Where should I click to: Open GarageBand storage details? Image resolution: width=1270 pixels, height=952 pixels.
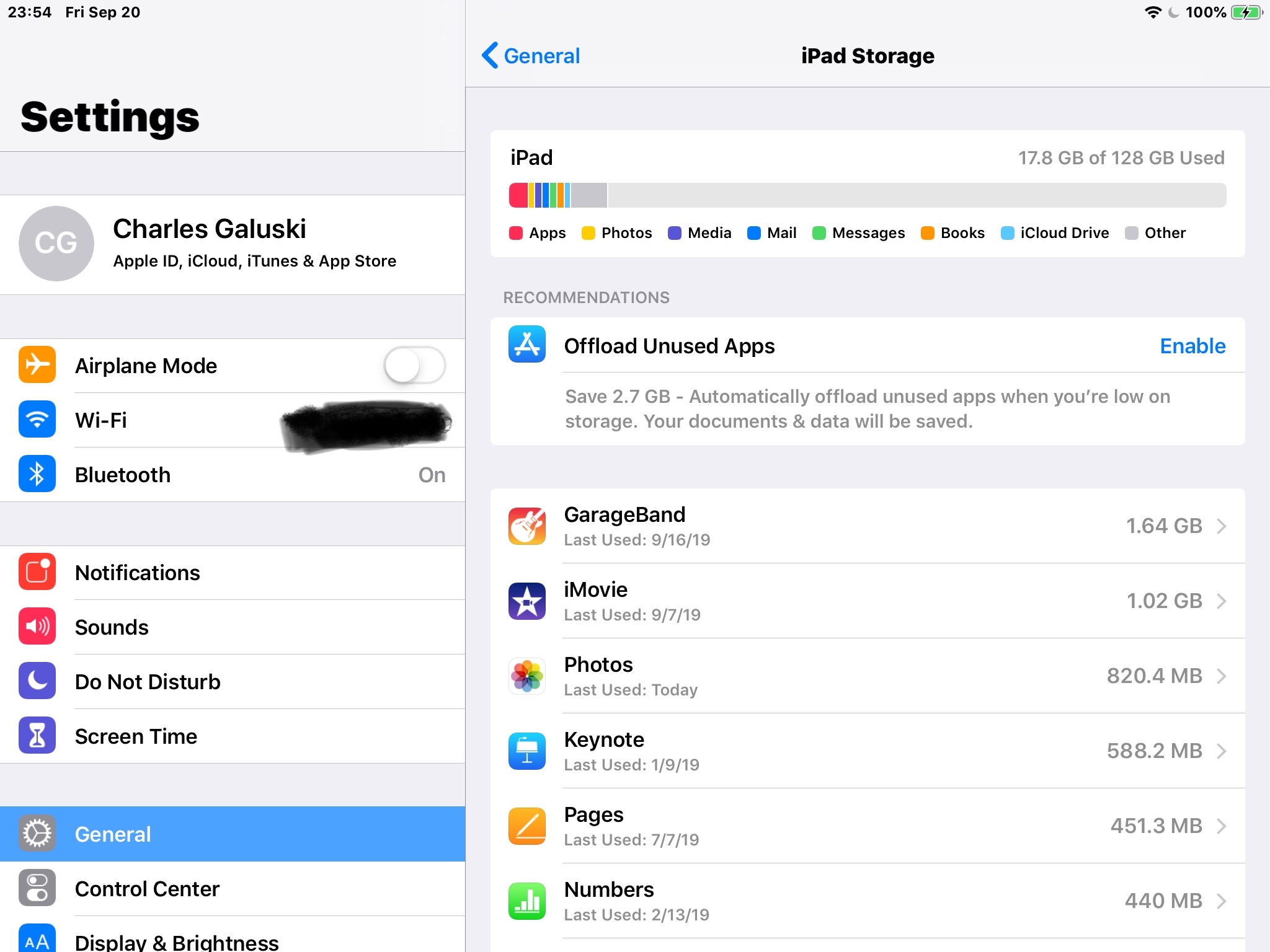pos(867,525)
